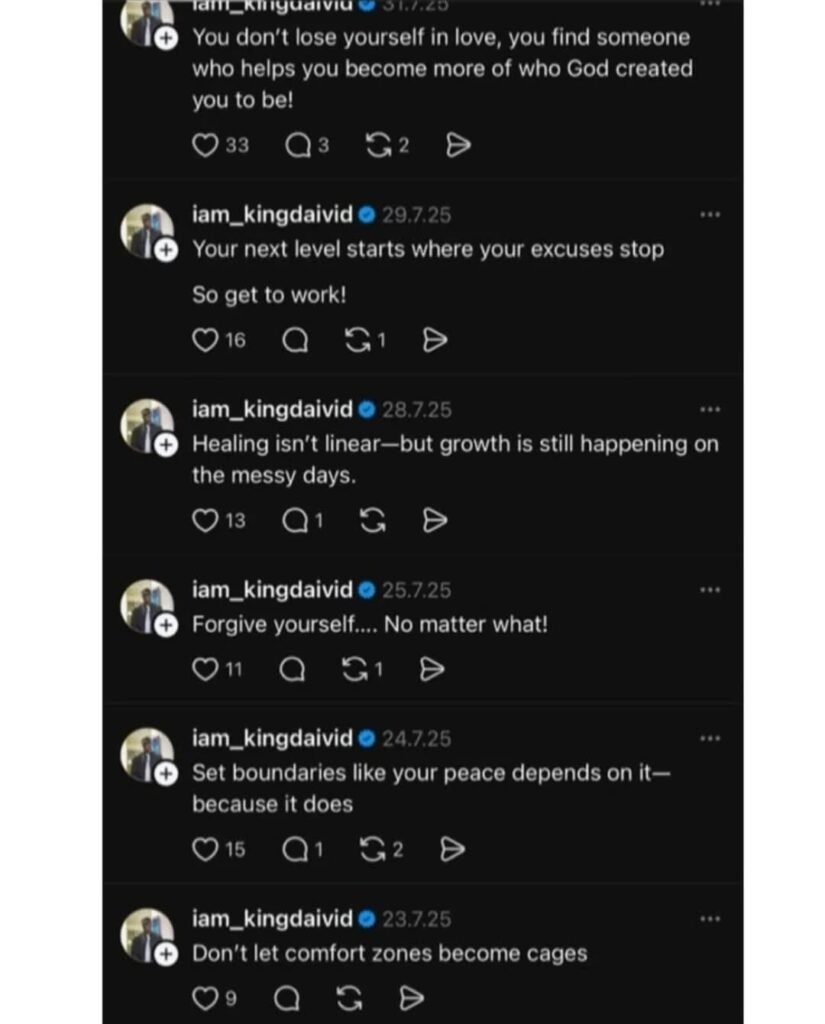This screenshot has height=1024, width=825.
Task: Repost the 'Forgive yourself' post
Action: point(355,669)
